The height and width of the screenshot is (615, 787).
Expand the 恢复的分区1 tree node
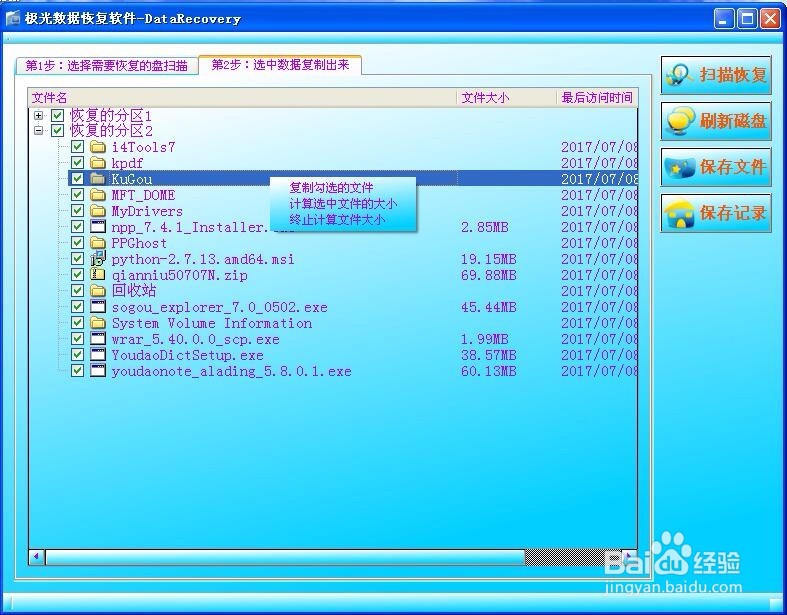coord(38,115)
